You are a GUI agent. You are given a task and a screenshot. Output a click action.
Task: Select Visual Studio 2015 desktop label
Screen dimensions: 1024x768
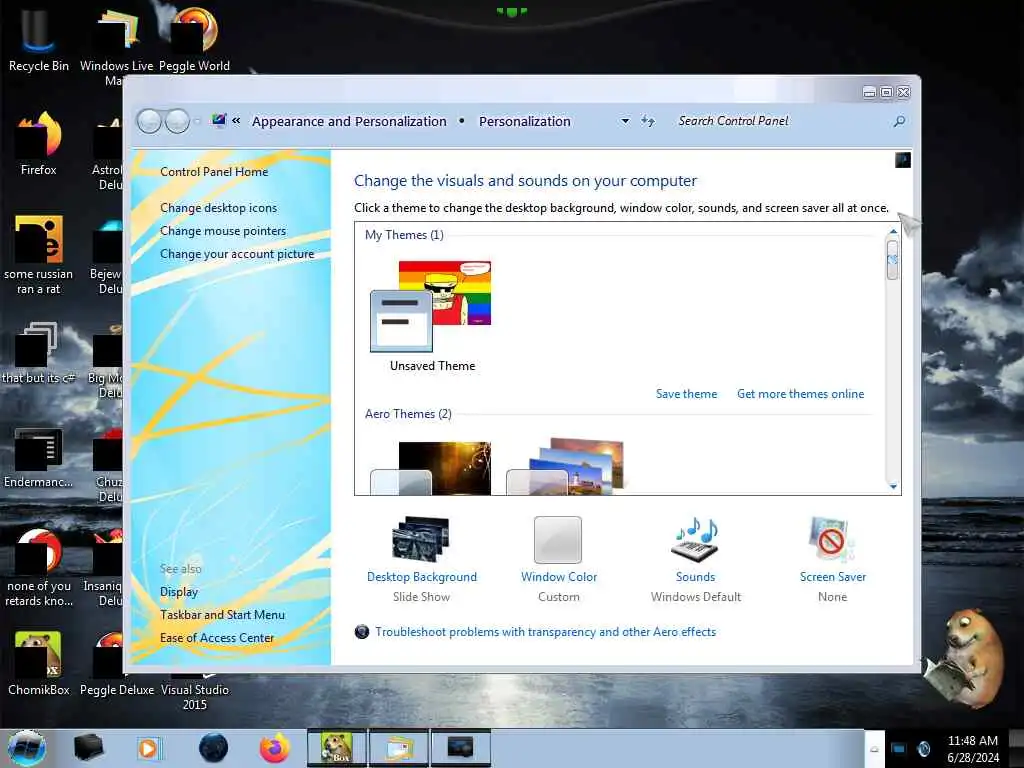(x=195, y=697)
